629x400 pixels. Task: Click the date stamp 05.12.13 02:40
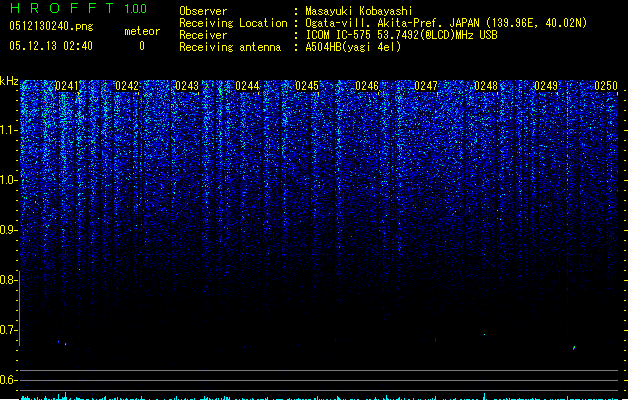[x=51, y=46]
